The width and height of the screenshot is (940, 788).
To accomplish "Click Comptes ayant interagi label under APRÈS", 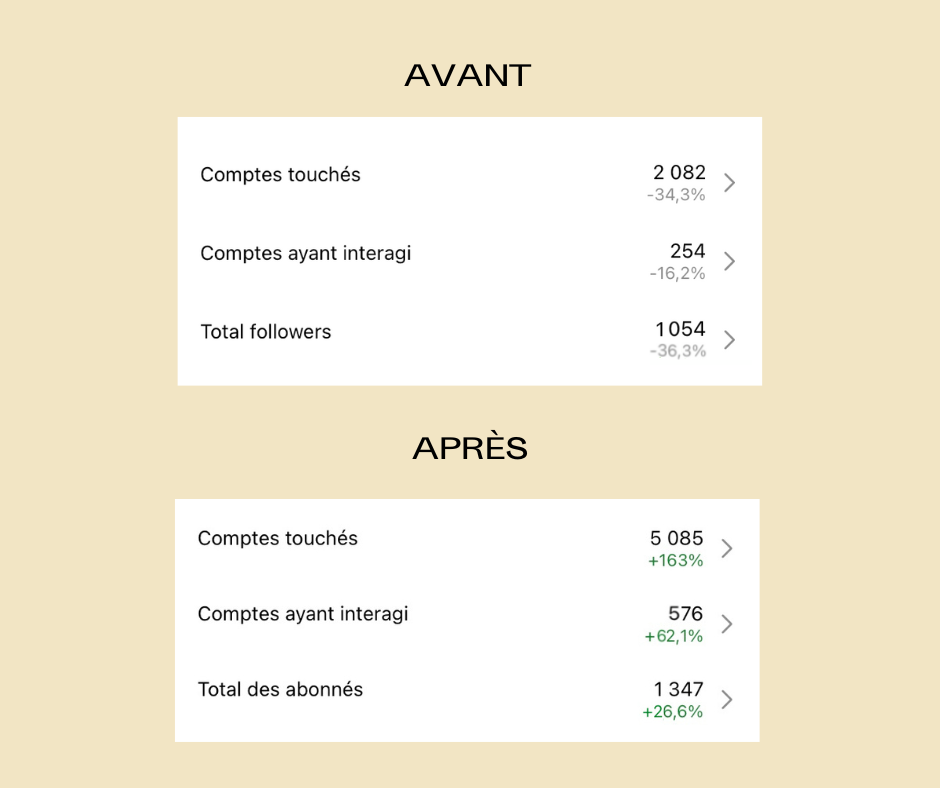I will click(303, 614).
